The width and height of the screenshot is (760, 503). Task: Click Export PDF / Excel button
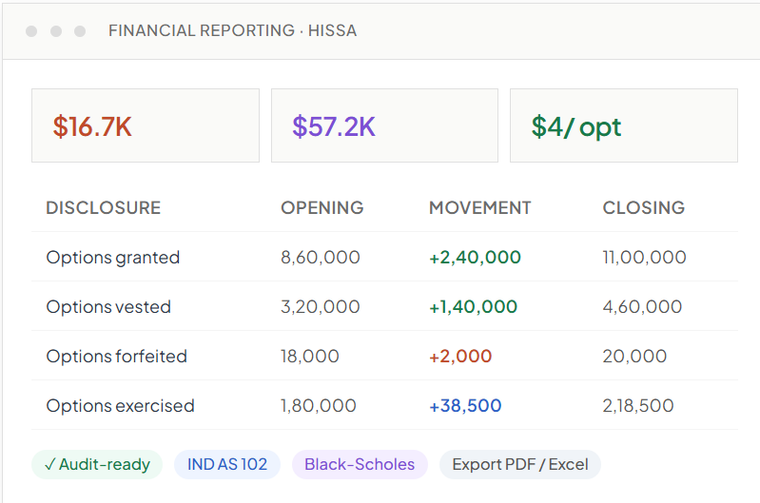520,464
